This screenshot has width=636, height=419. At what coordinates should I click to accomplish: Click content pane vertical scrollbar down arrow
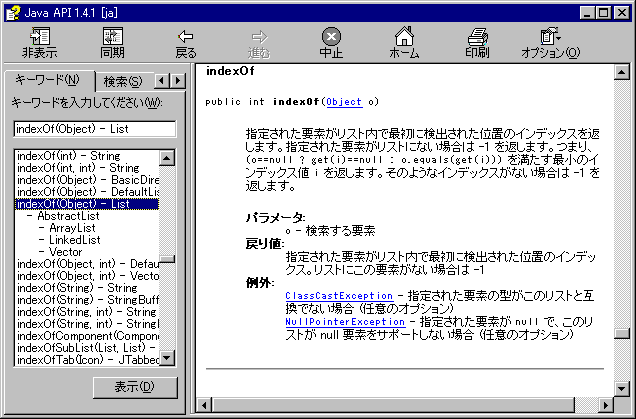point(621,389)
